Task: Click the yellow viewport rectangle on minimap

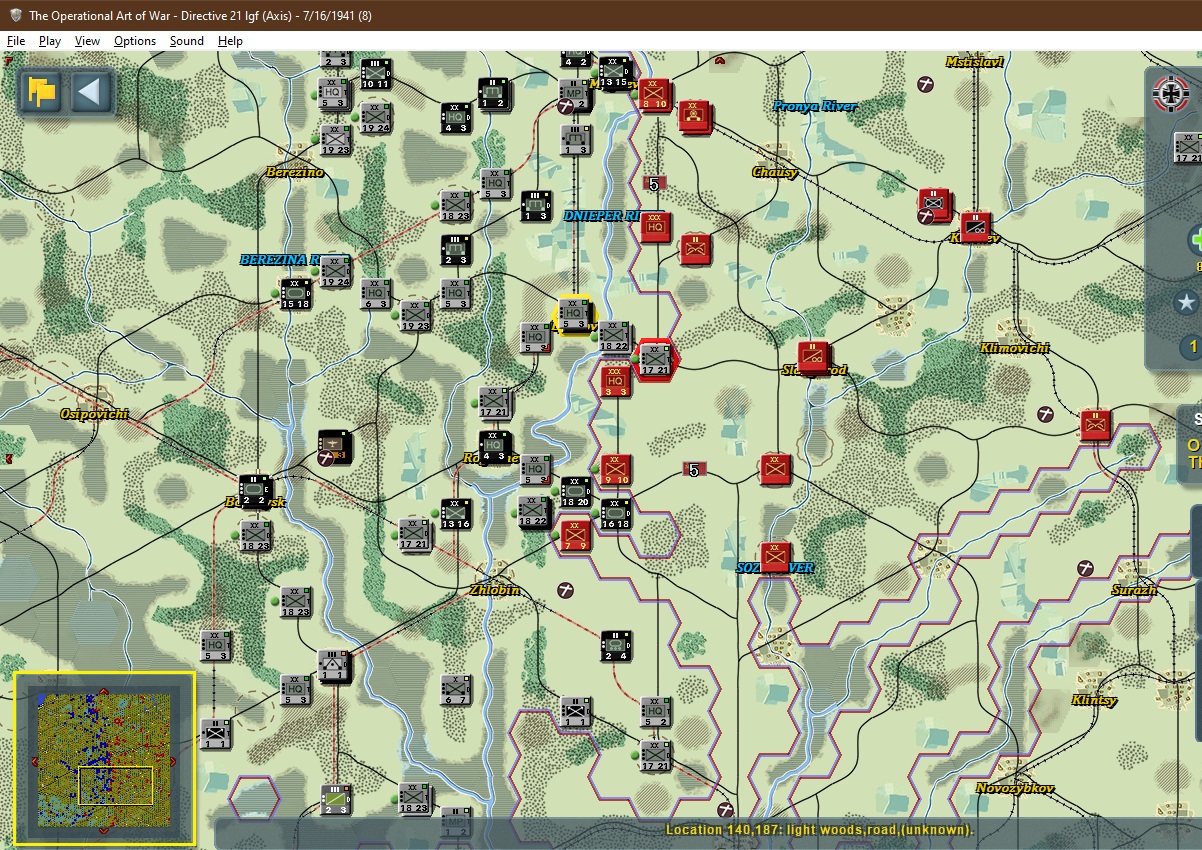Action: (x=115, y=785)
